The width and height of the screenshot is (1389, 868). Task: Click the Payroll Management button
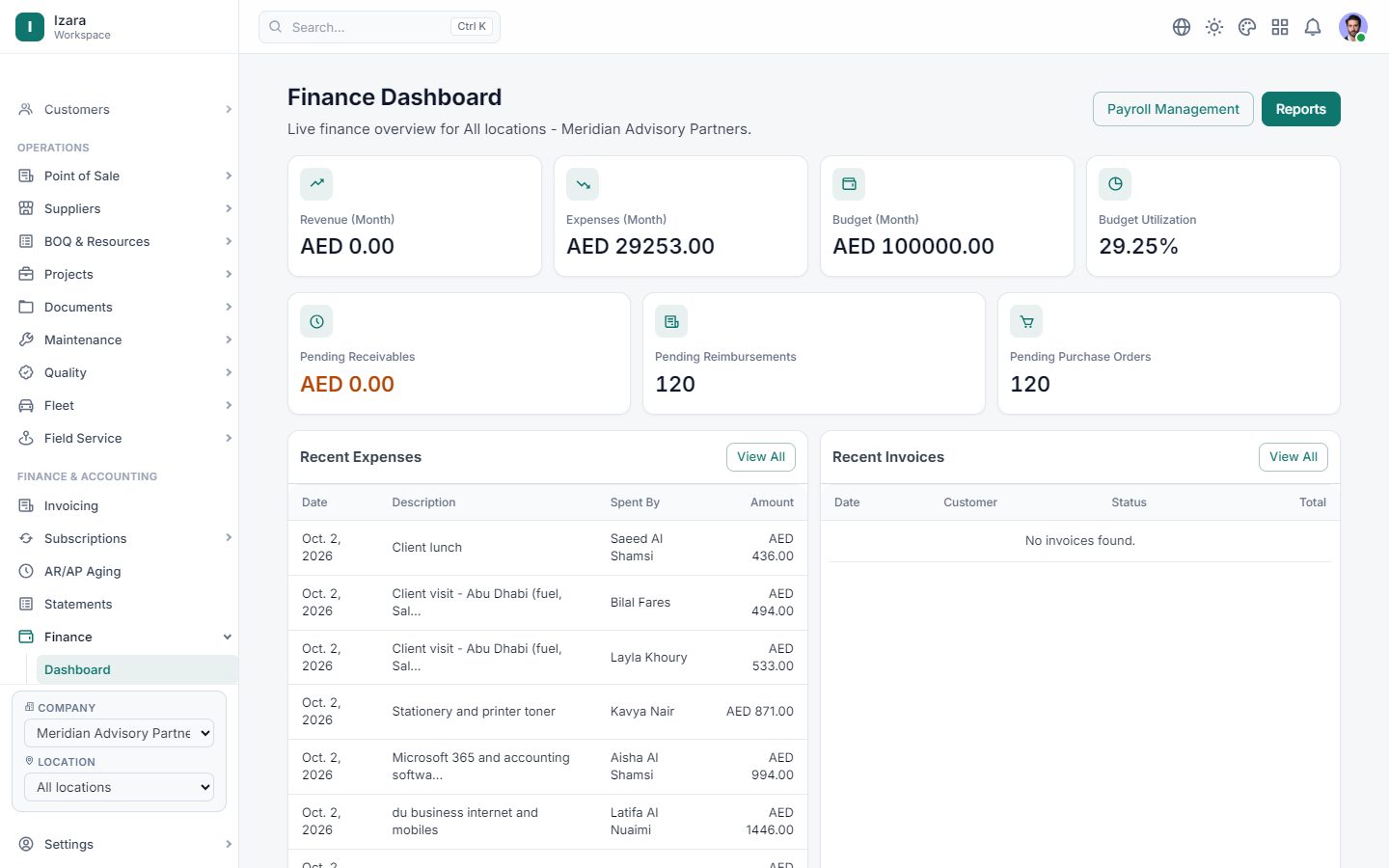point(1173,109)
